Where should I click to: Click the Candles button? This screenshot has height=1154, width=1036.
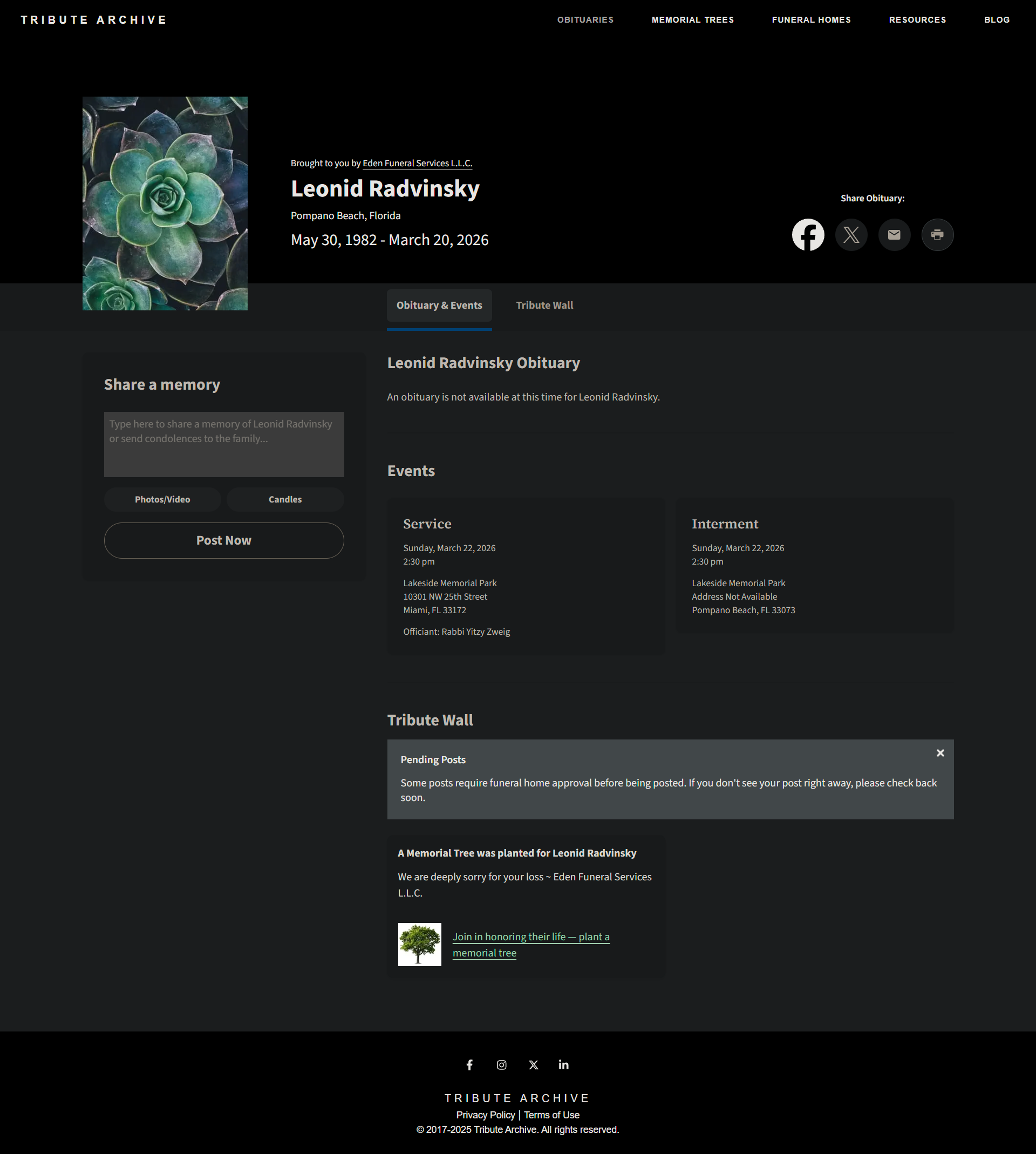(x=285, y=499)
